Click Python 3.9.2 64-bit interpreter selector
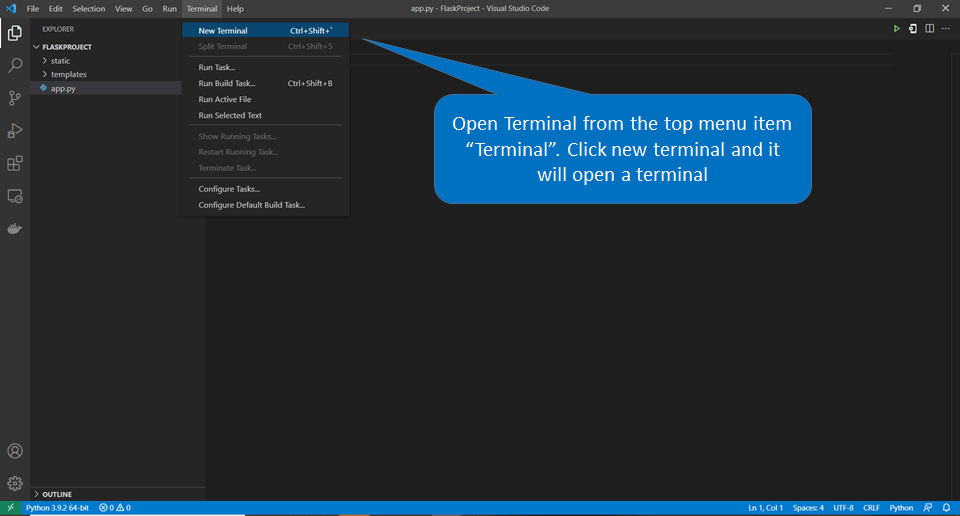 [x=57, y=508]
